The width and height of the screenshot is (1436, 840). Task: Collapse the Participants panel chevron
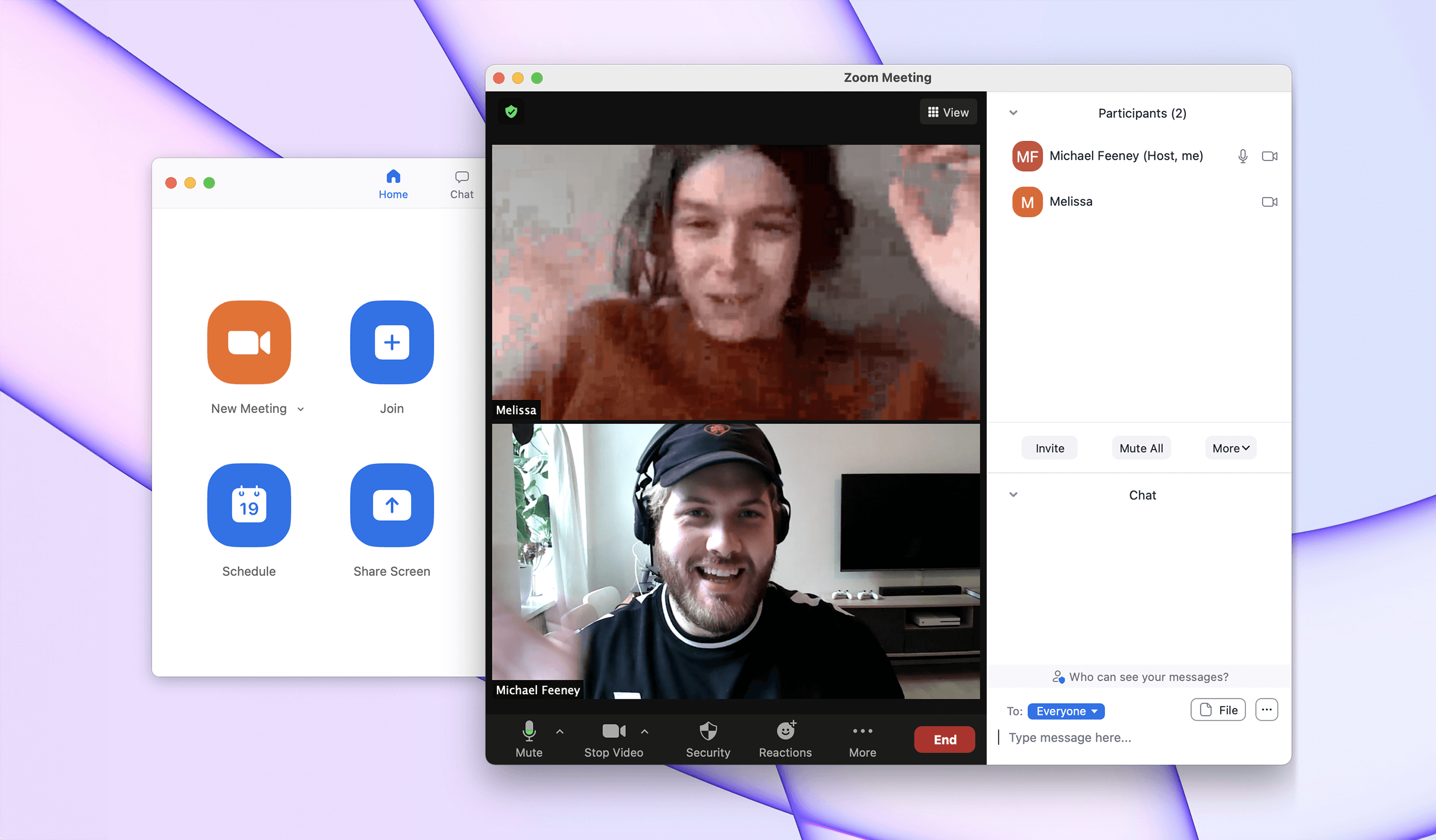(x=1013, y=113)
